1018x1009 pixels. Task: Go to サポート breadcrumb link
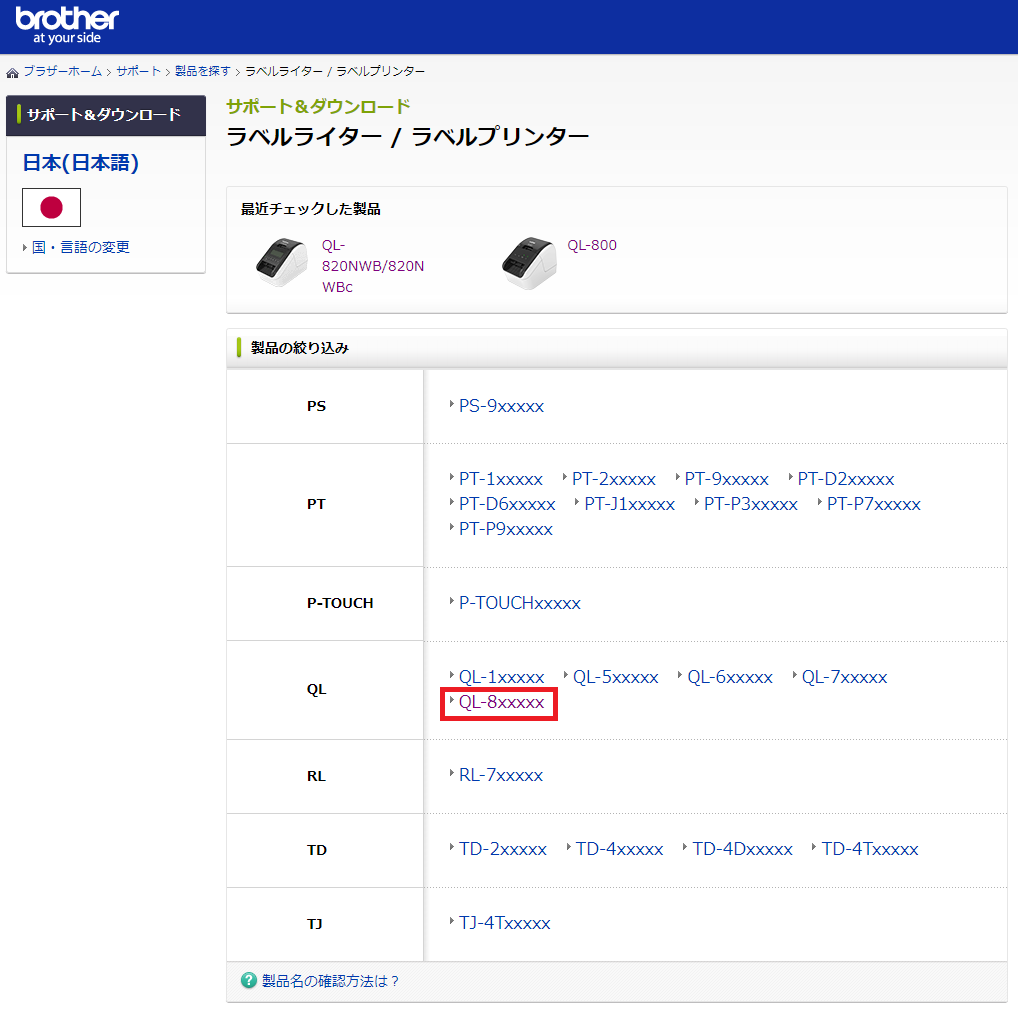(138, 71)
